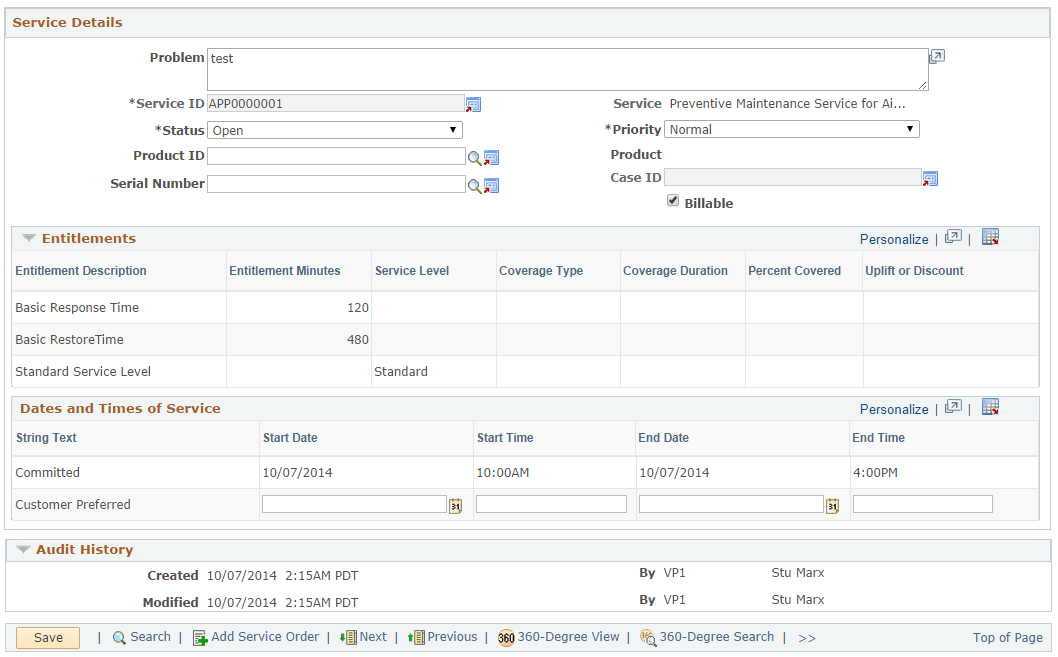Screen dimensions: 1058x657
Task: Jump to Top of Page
Action: tap(1007, 637)
